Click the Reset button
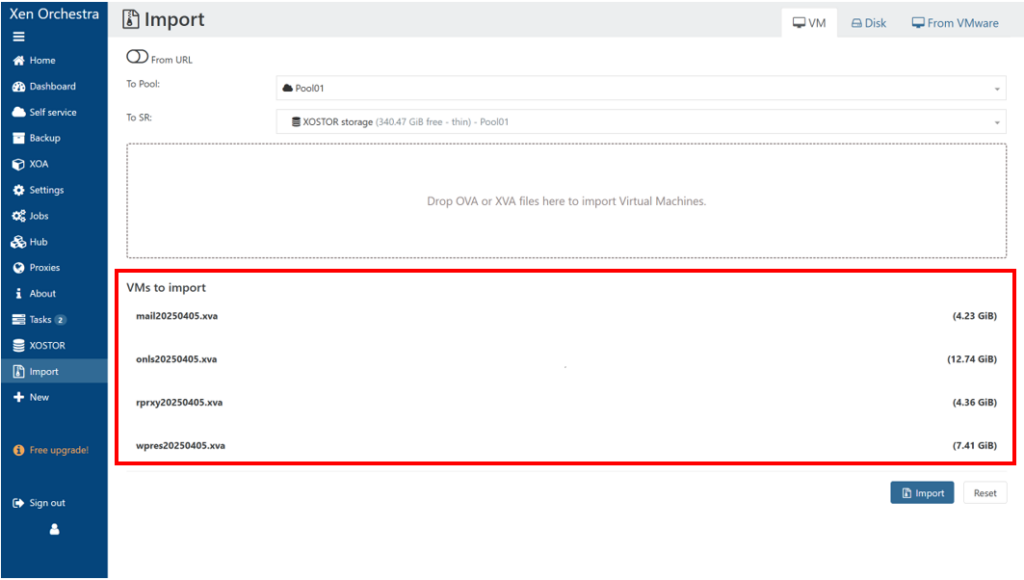Screen dimensions: 1024x580 pyautogui.click(x=984, y=493)
